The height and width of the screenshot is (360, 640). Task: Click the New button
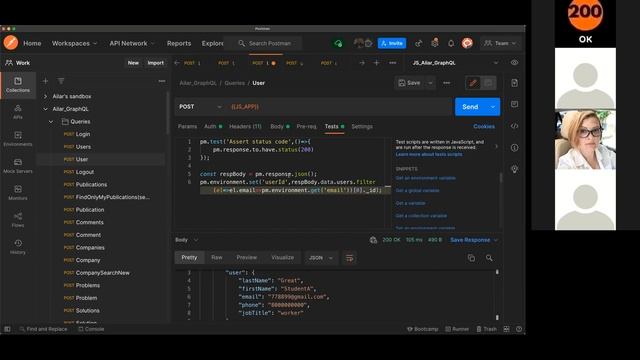point(133,63)
